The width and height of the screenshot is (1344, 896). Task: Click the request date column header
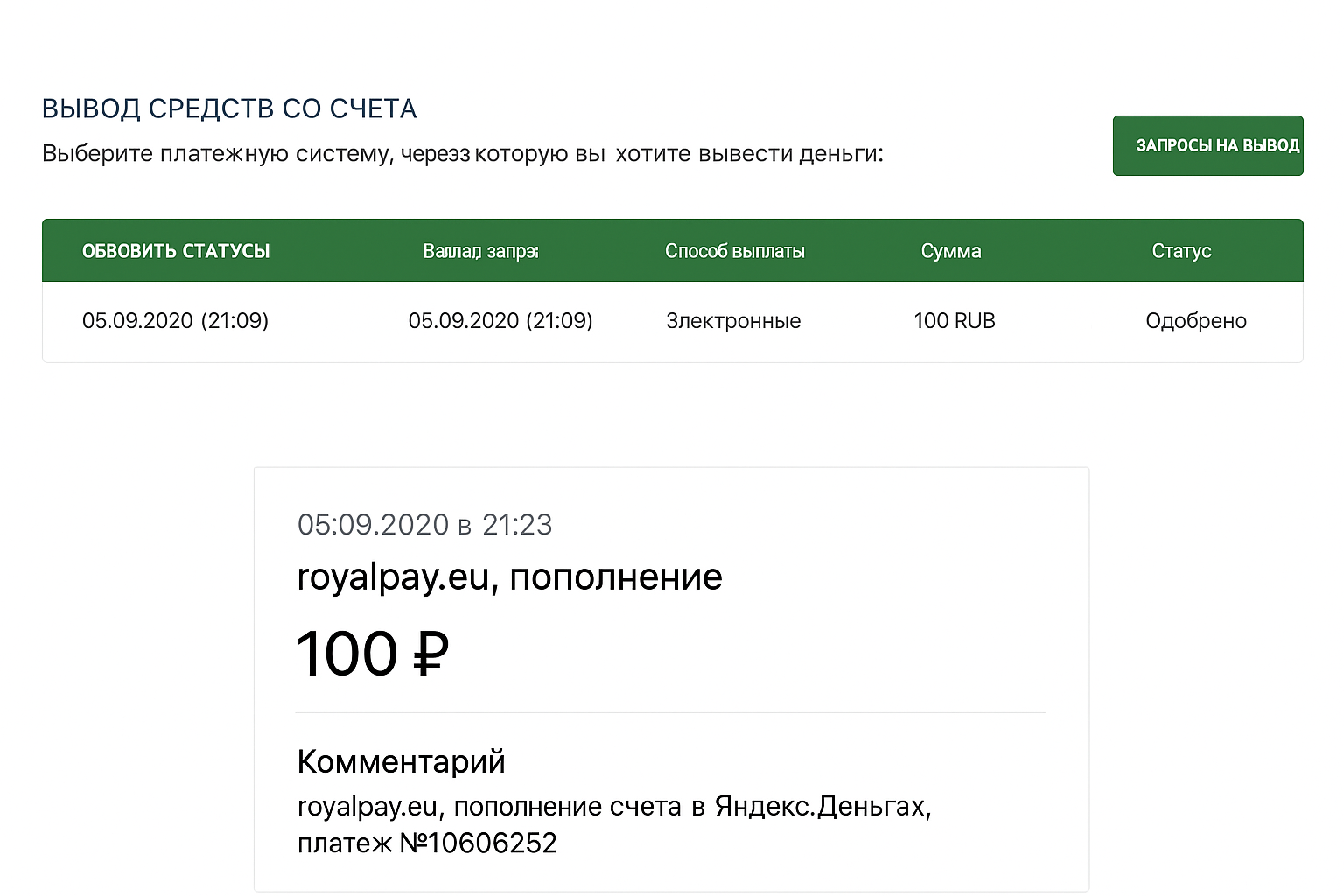click(480, 251)
